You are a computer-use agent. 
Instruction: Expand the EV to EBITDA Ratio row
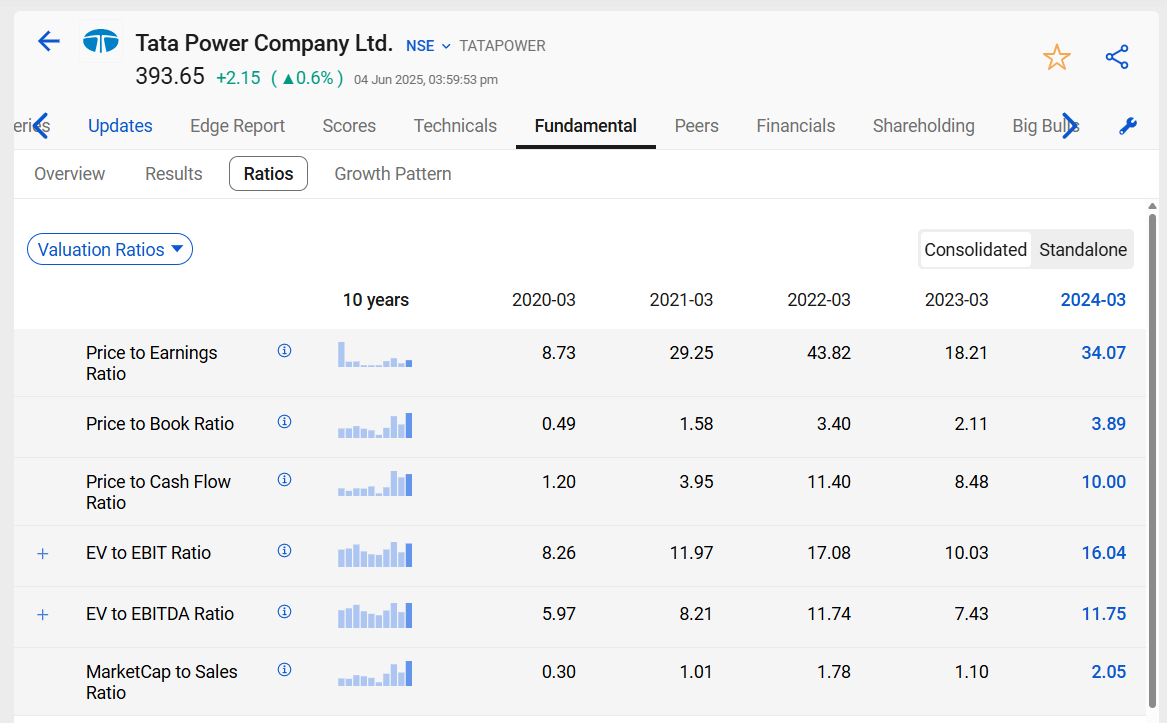coord(42,614)
